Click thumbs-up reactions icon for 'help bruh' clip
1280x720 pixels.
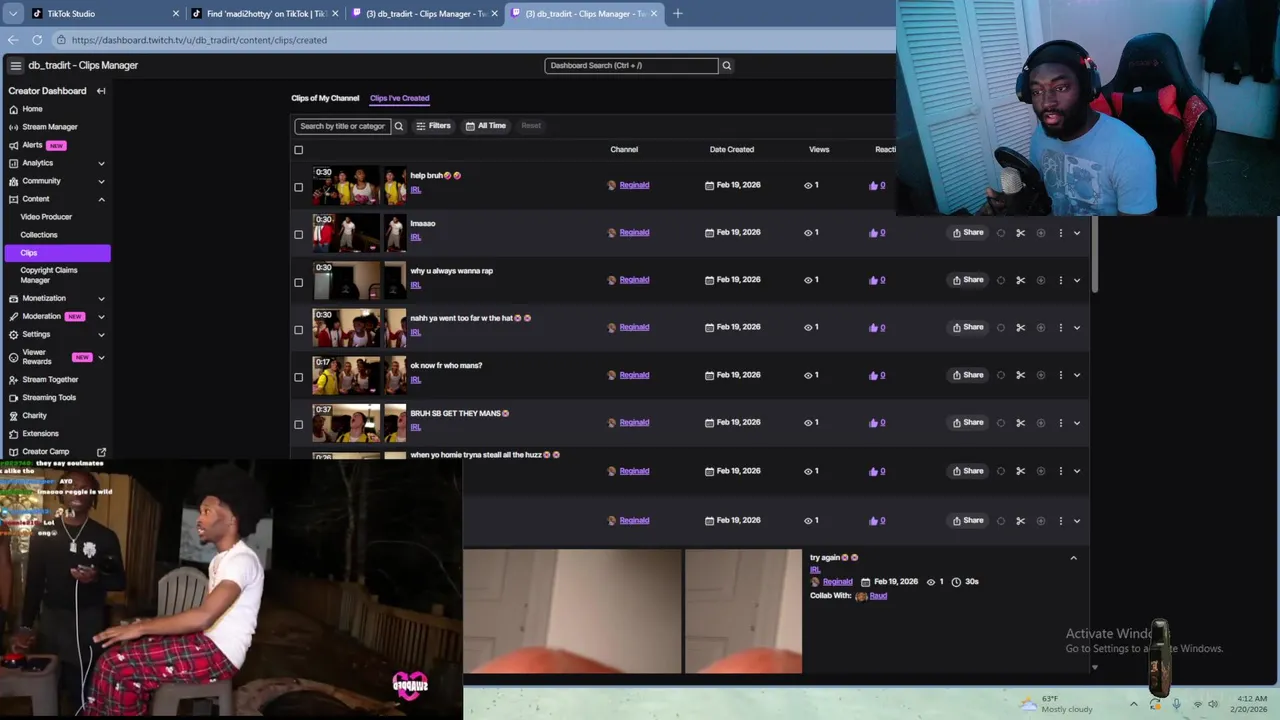[x=873, y=185]
